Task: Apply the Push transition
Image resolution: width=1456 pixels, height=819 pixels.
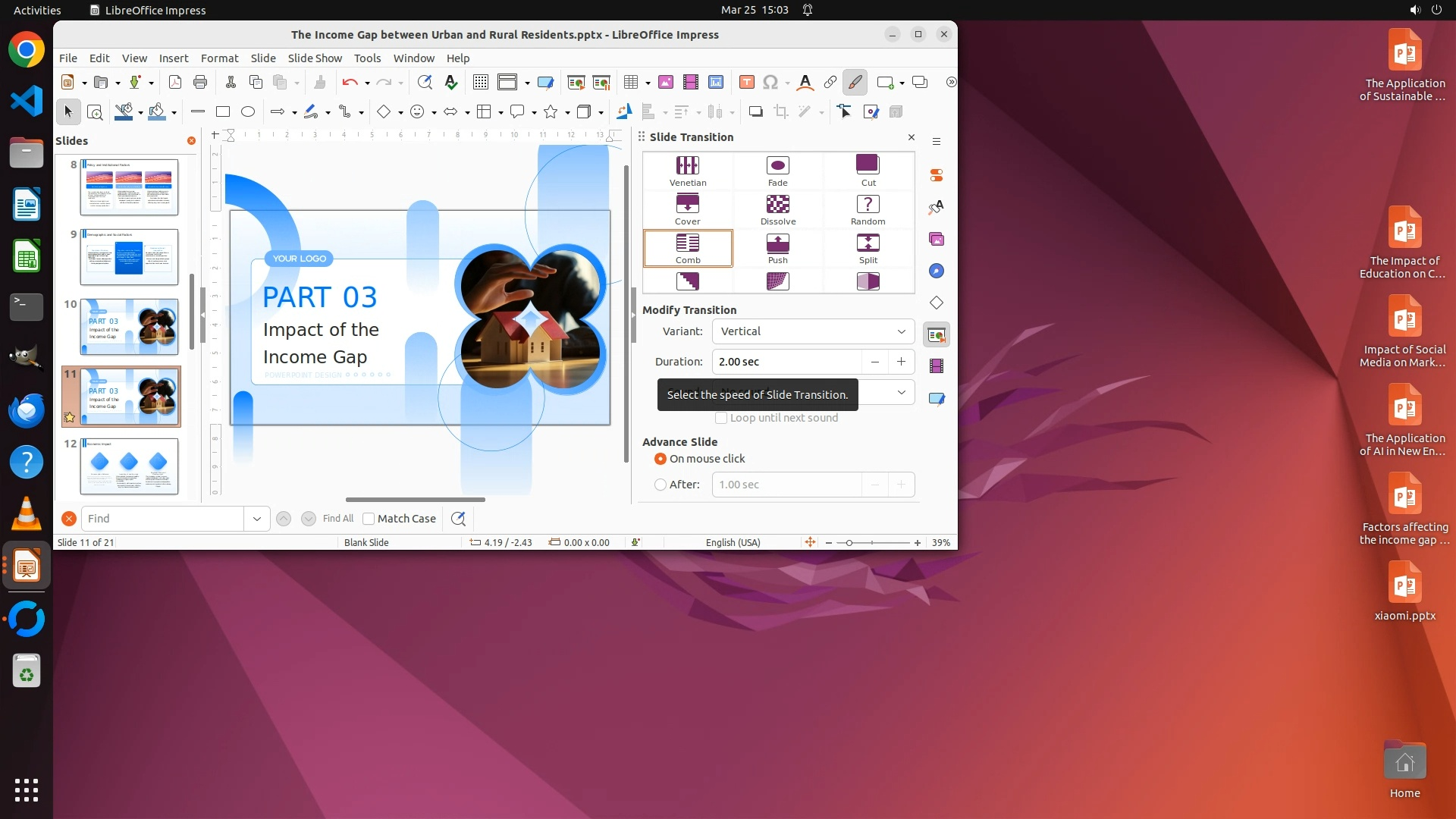Action: tap(777, 248)
